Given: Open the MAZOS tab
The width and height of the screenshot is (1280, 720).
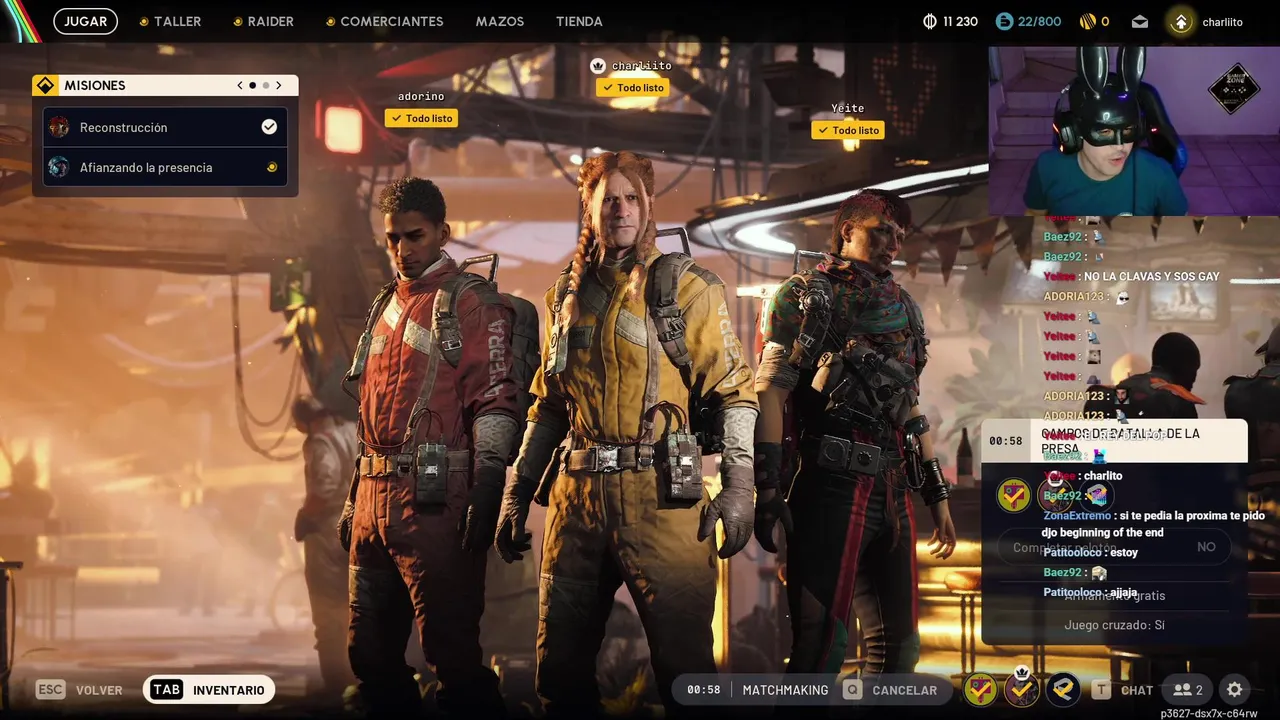Looking at the screenshot, I should click(500, 21).
